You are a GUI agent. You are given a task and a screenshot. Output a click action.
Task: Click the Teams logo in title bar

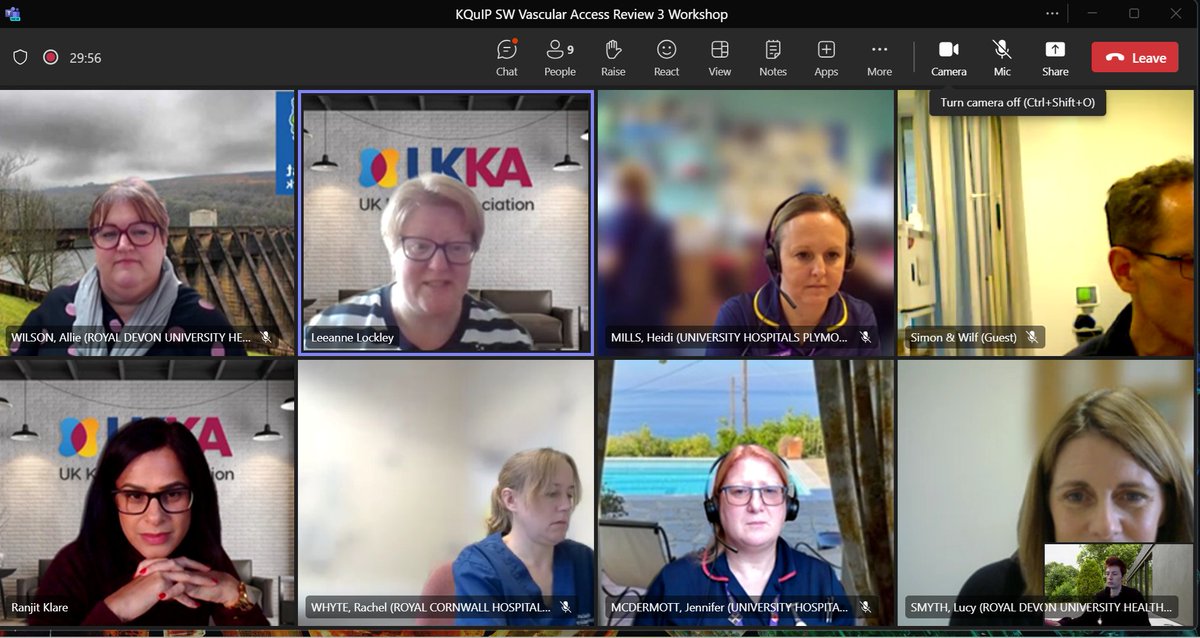(14, 14)
